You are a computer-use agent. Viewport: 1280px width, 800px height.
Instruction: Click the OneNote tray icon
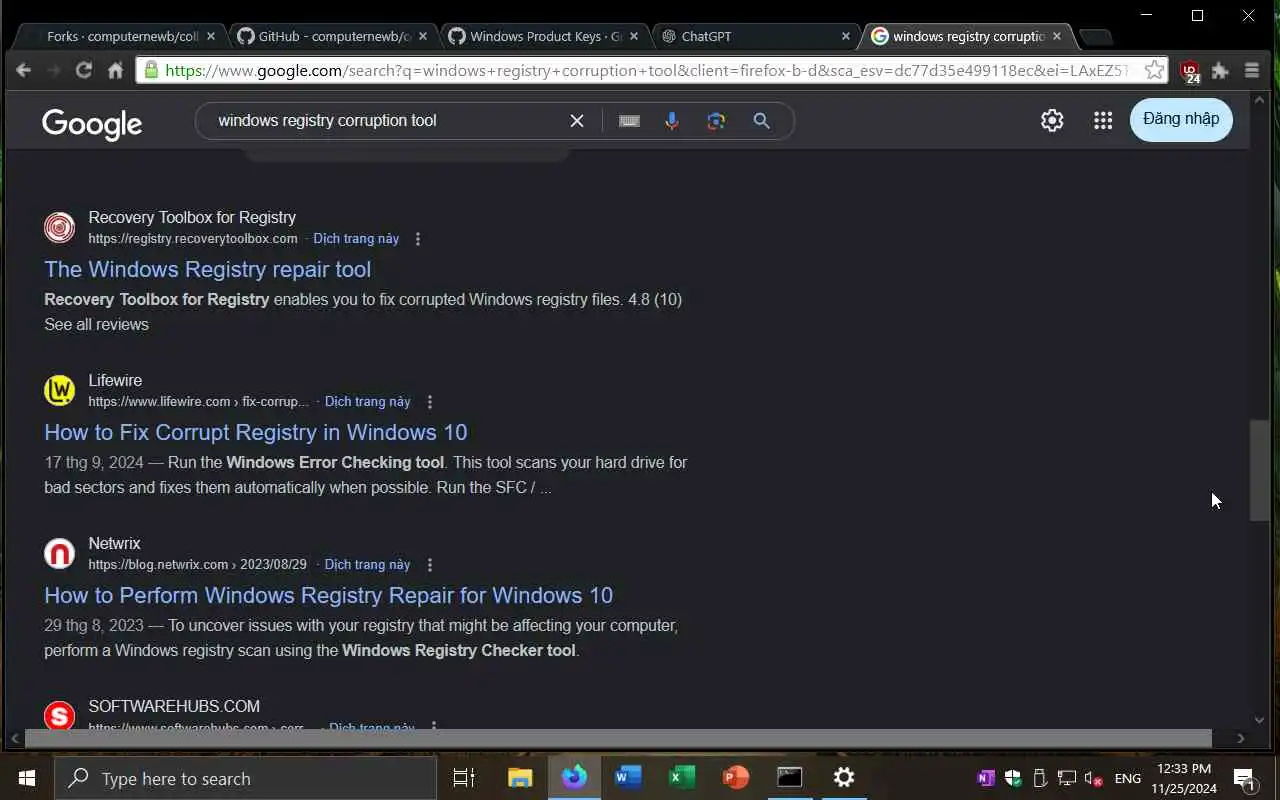[x=986, y=778]
